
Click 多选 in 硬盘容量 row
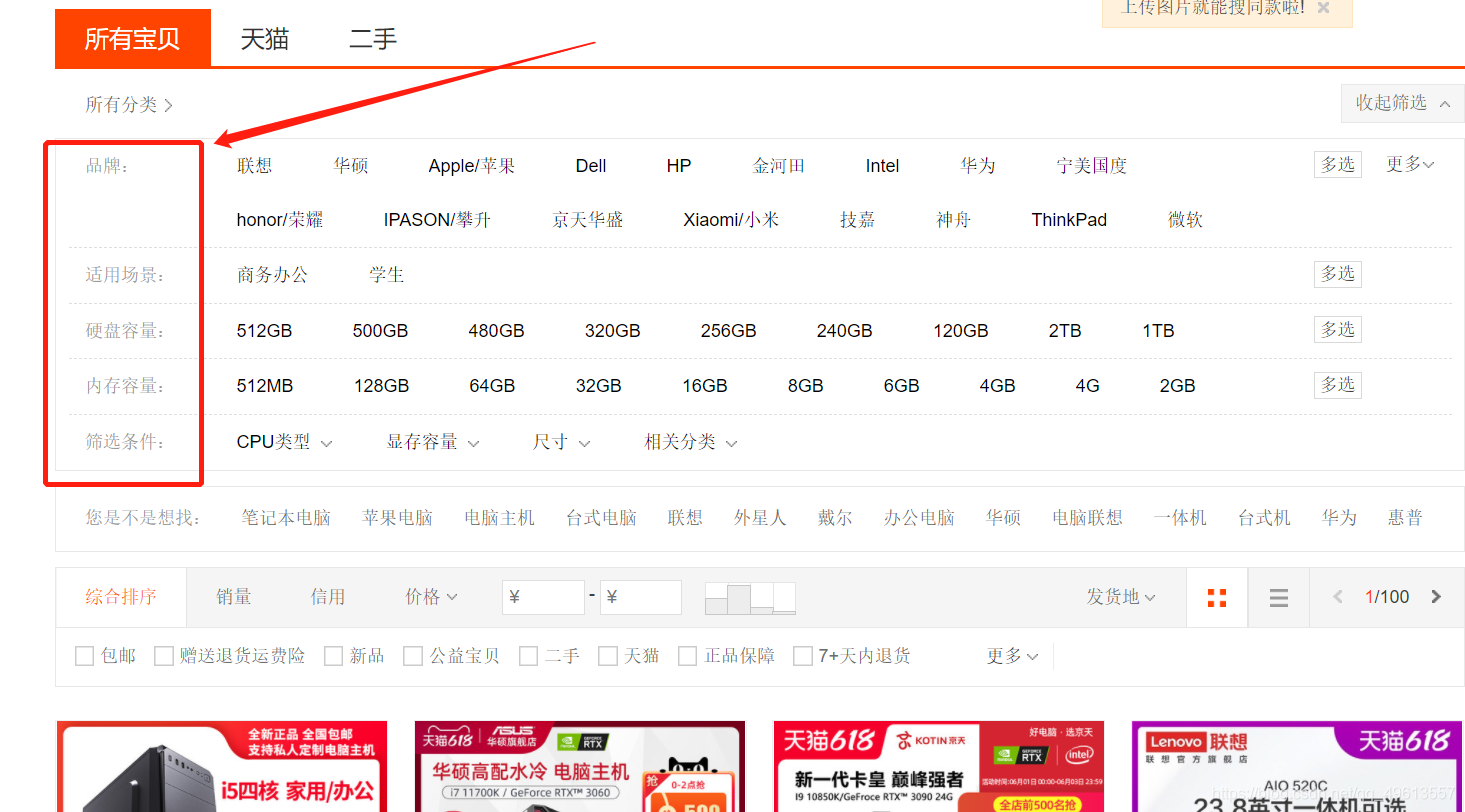click(x=1338, y=330)
